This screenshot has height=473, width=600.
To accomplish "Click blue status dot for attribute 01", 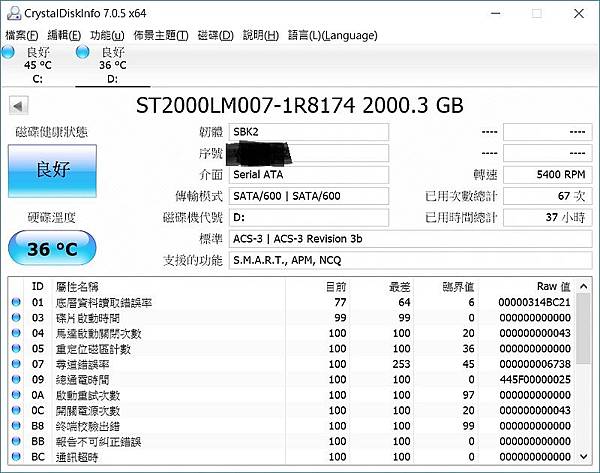I will point(16,302).
